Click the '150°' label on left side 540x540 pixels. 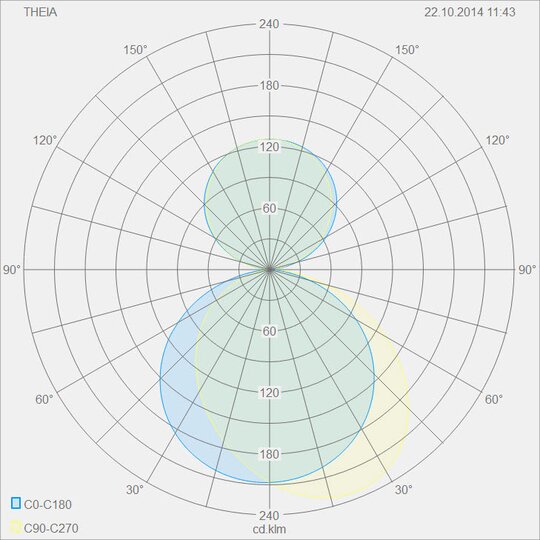(x=136, y=50)
